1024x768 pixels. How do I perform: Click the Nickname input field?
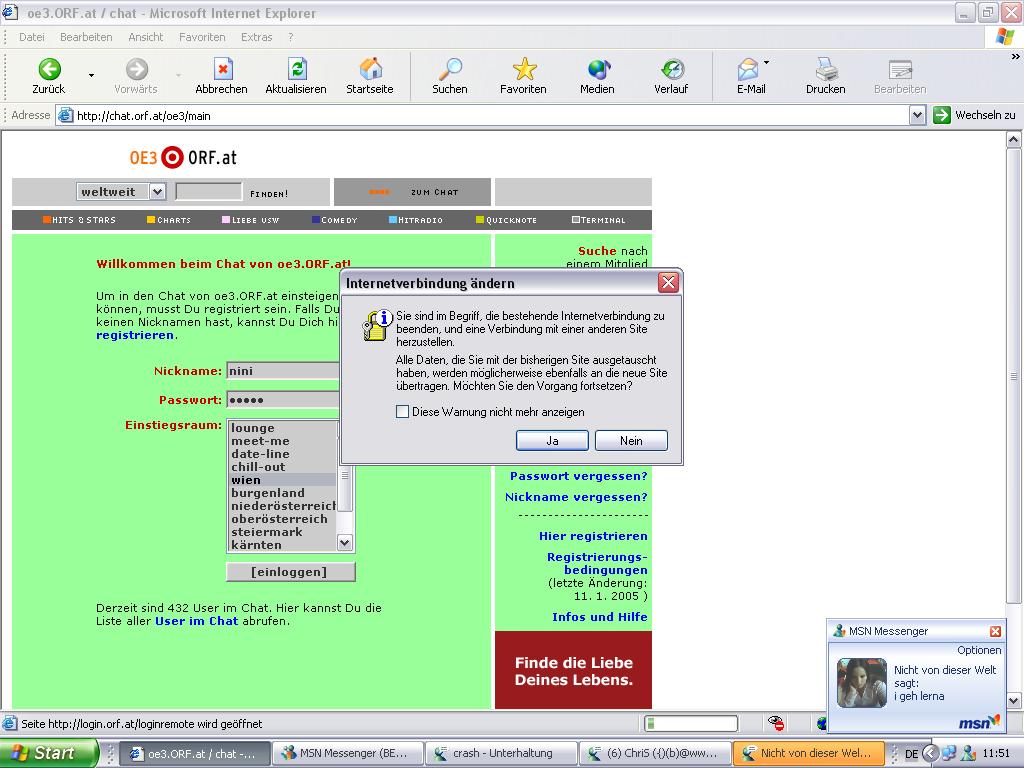[x=283, y=371]
